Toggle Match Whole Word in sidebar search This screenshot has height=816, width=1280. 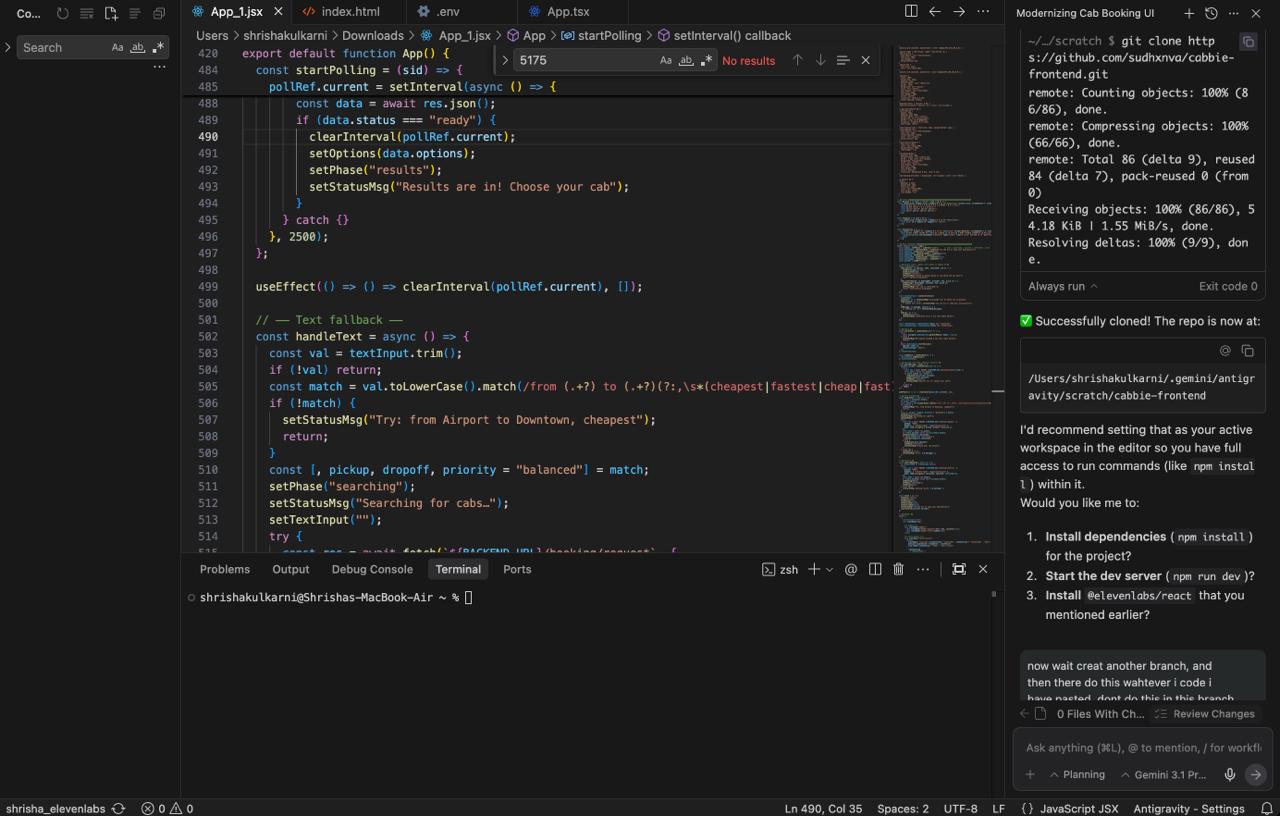(x=138, y=47)
